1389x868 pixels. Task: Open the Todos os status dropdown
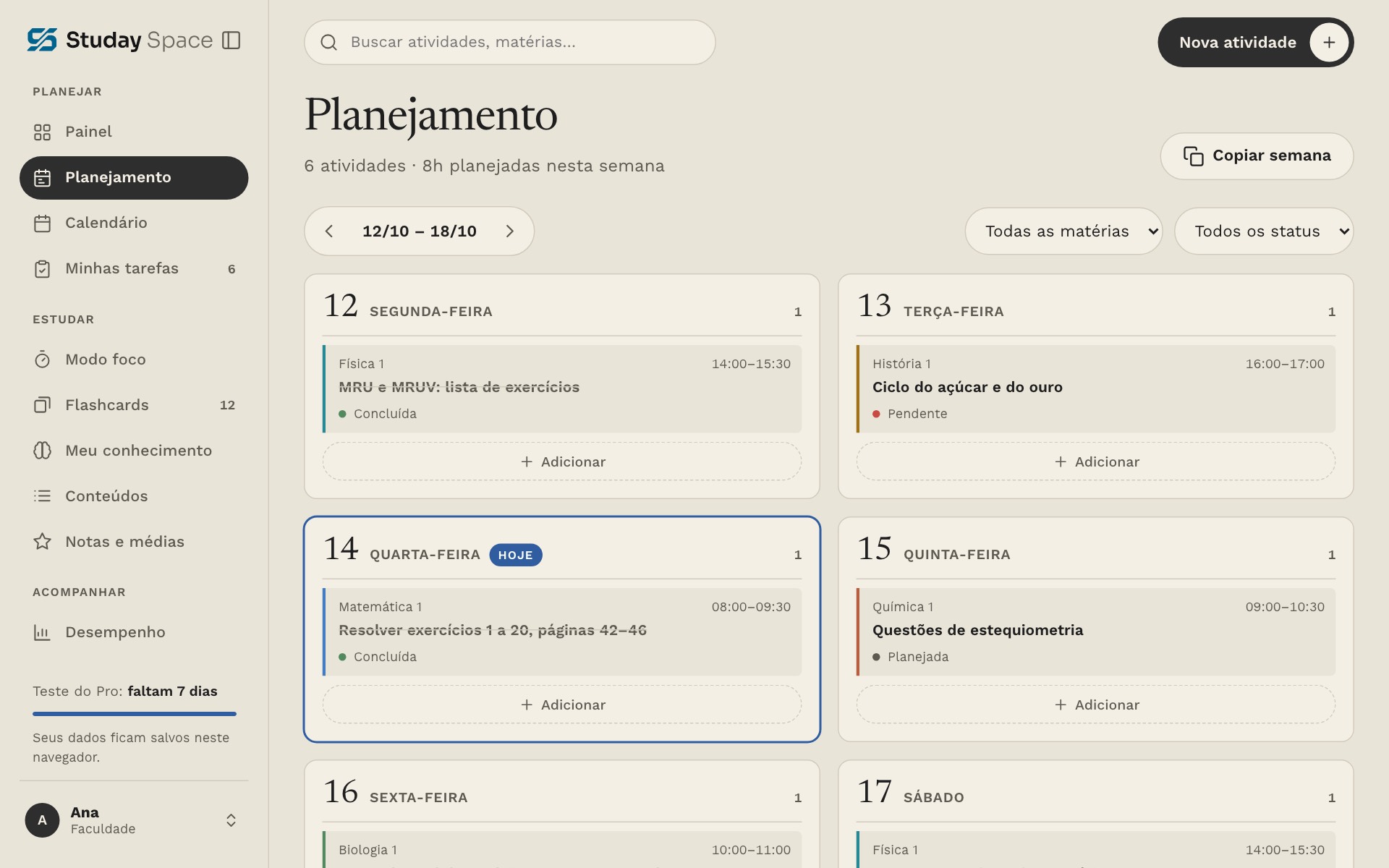[x=1263, y=231]
